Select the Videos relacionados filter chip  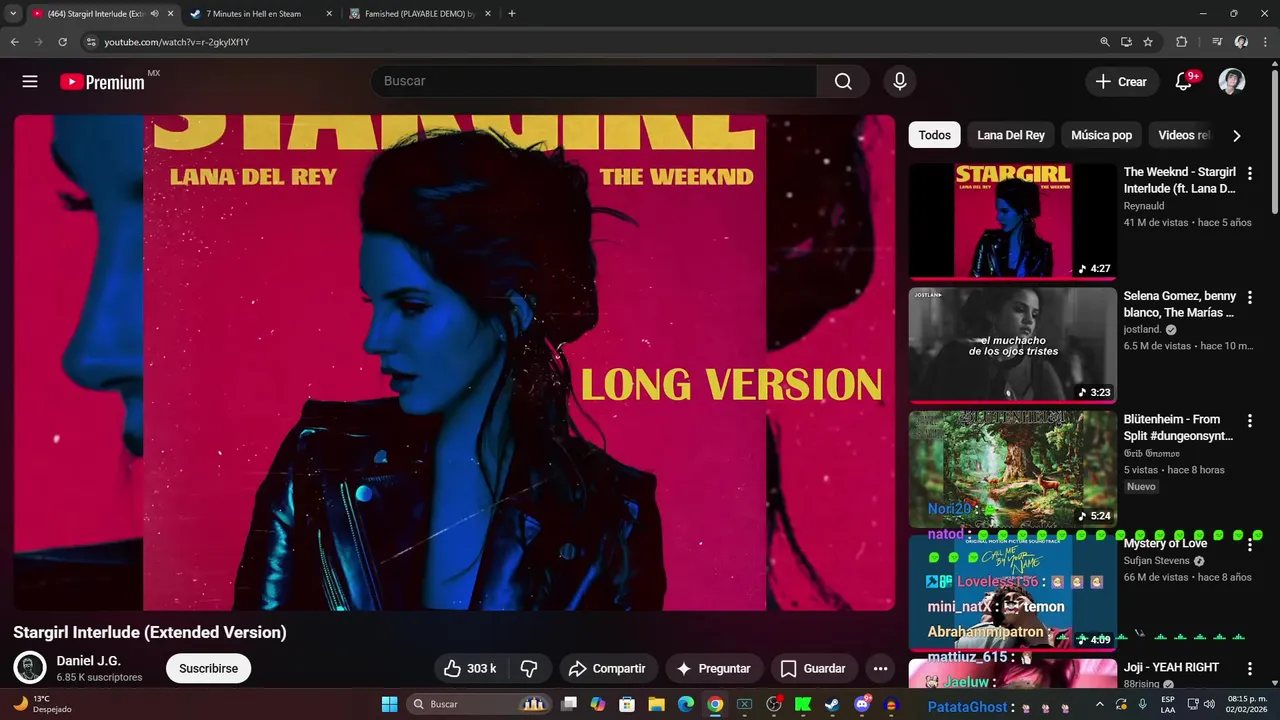[x=1184, y=135]
